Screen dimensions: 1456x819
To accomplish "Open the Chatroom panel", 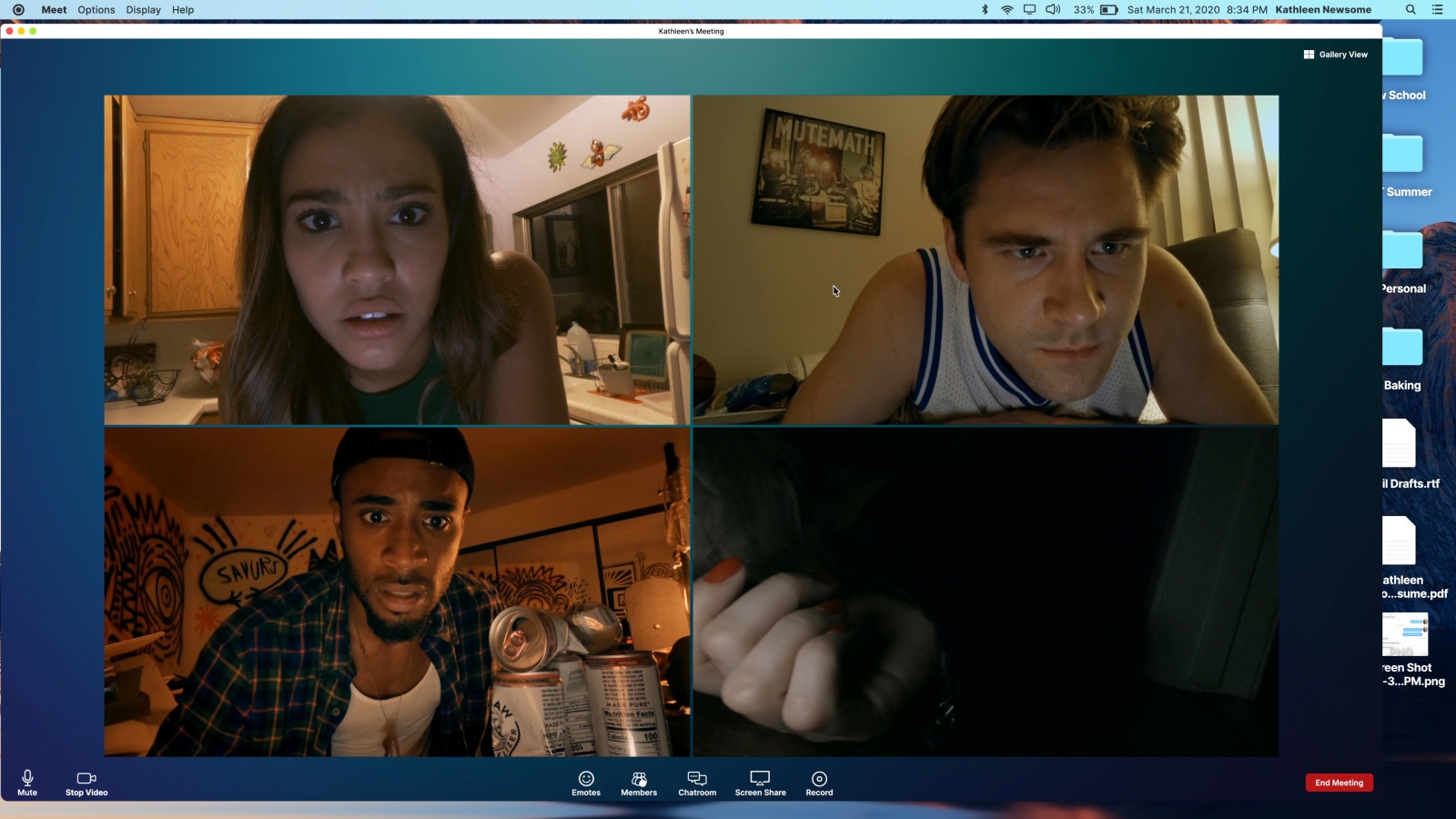I will pos(697,782).
